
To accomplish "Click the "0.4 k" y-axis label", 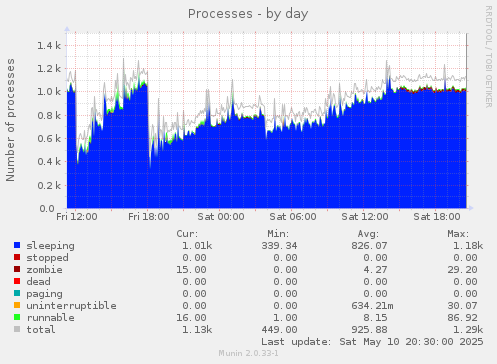I will tap(49, 162).
